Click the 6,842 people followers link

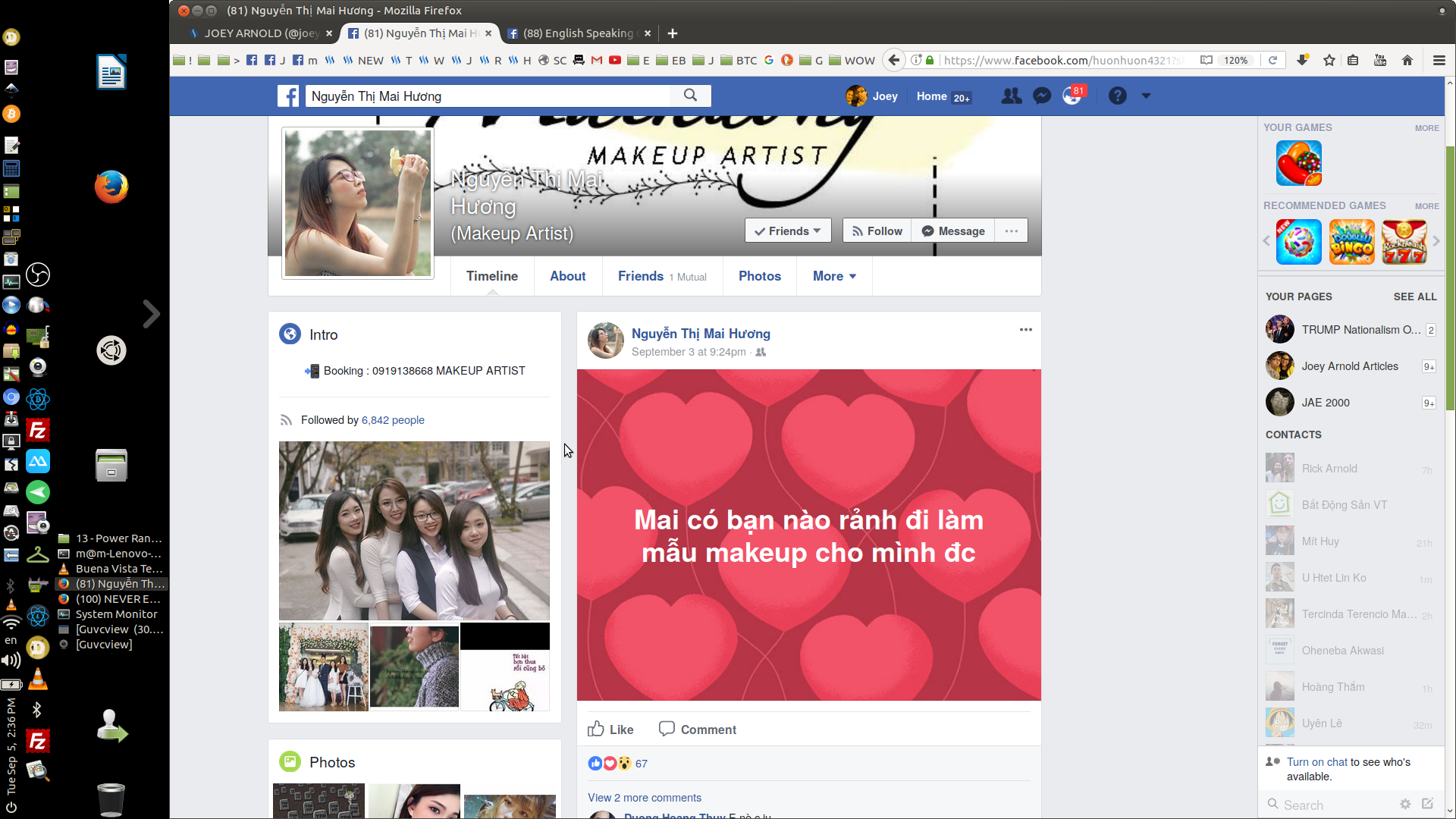click(393, 420)
